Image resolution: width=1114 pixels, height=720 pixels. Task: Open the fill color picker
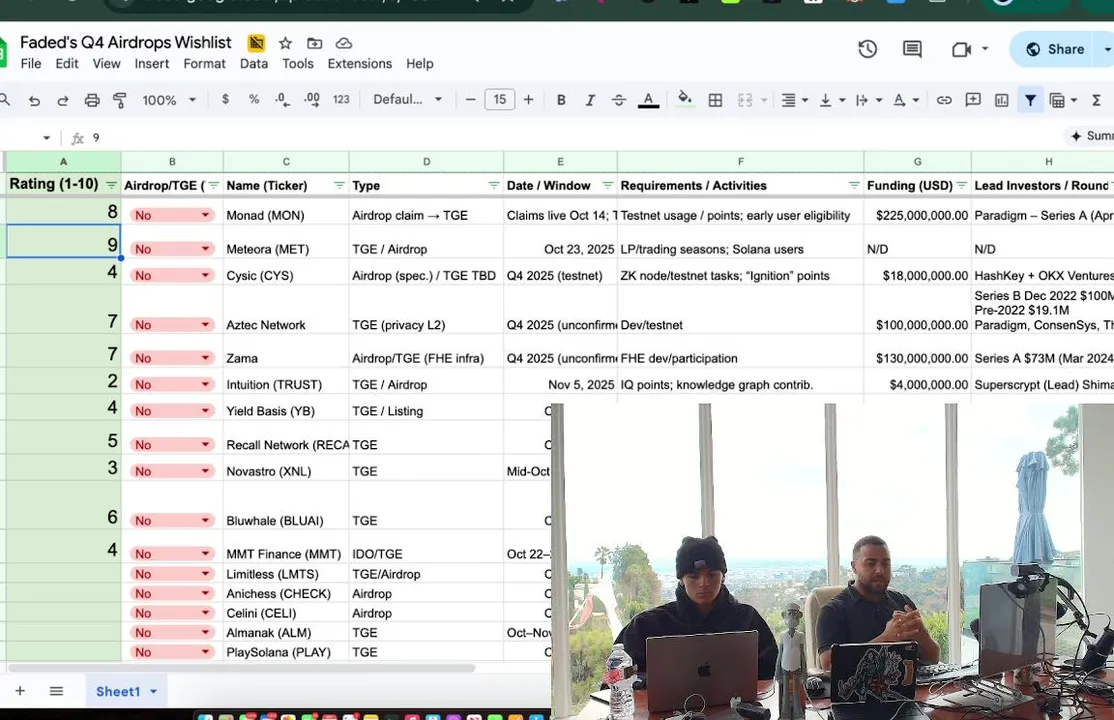684,100
